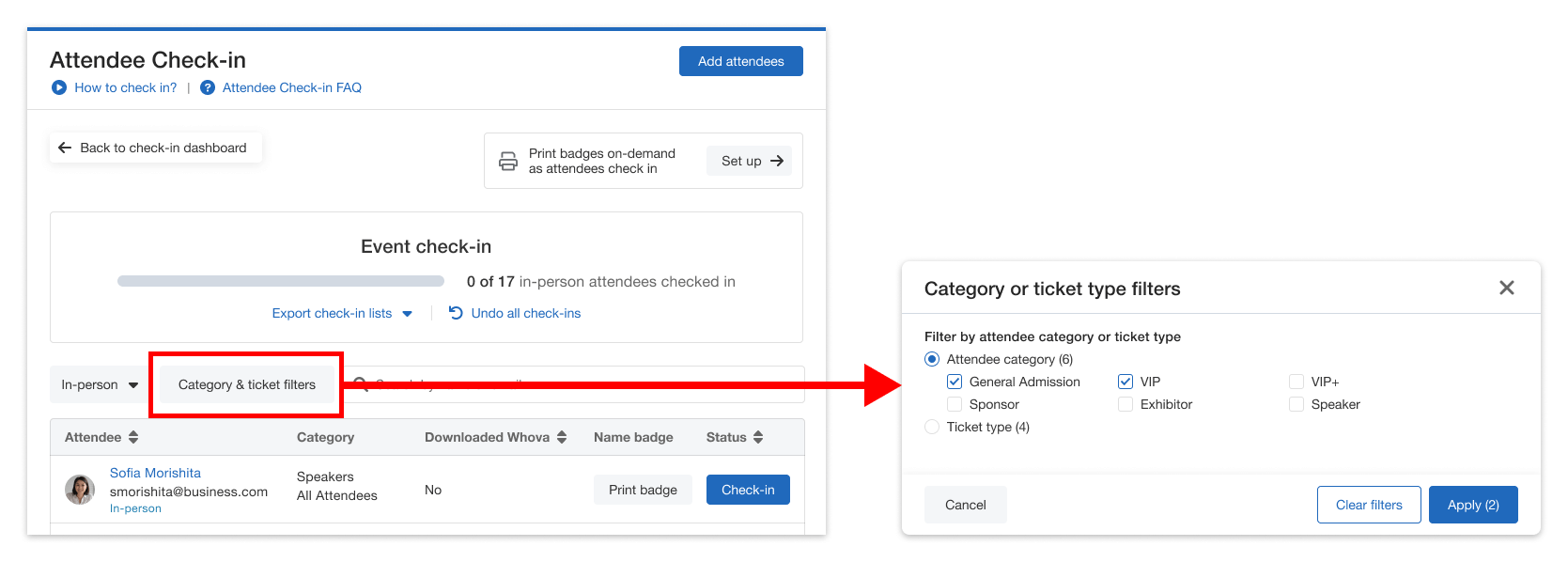Image resolution: width=1568 pixels, height=562 pixels.
Task: Open Attendee Check-in FAQ link
Action: click(291, 87)
